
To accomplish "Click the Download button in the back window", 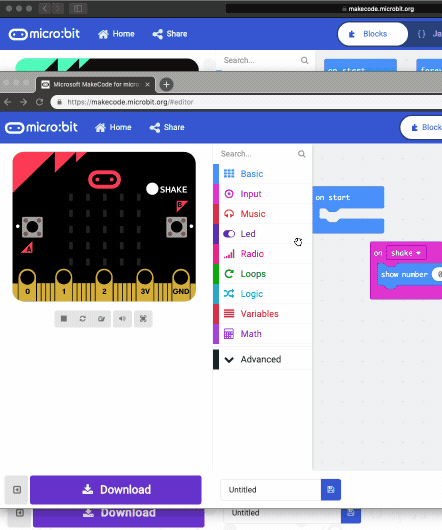I will click(x=119, y=517).
